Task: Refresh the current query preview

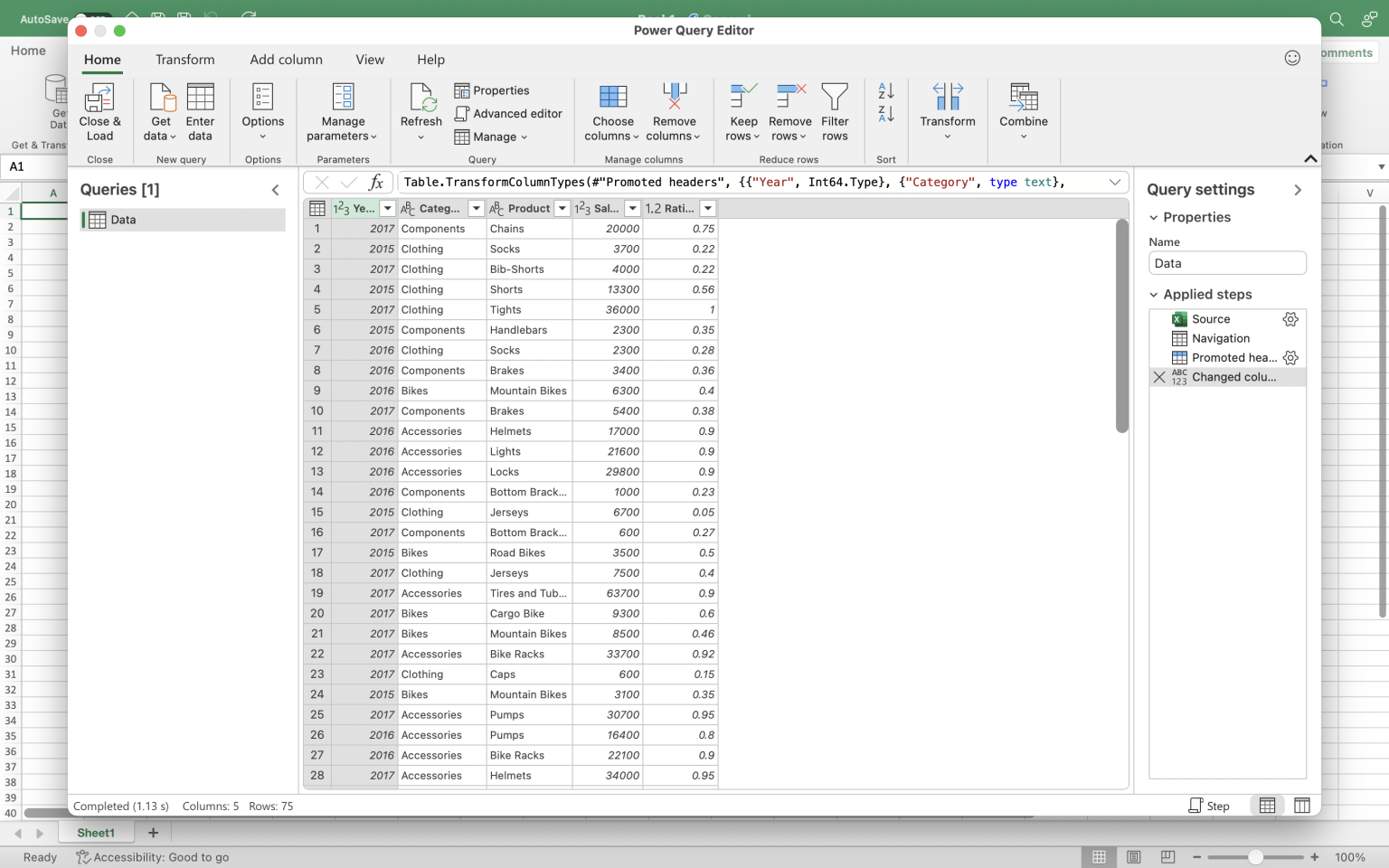Action: [420, 108]
